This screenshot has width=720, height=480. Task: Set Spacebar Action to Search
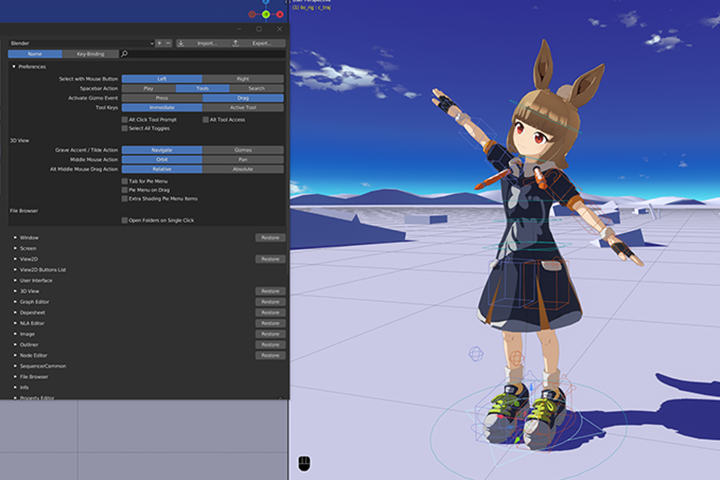[x=256, y=88]
